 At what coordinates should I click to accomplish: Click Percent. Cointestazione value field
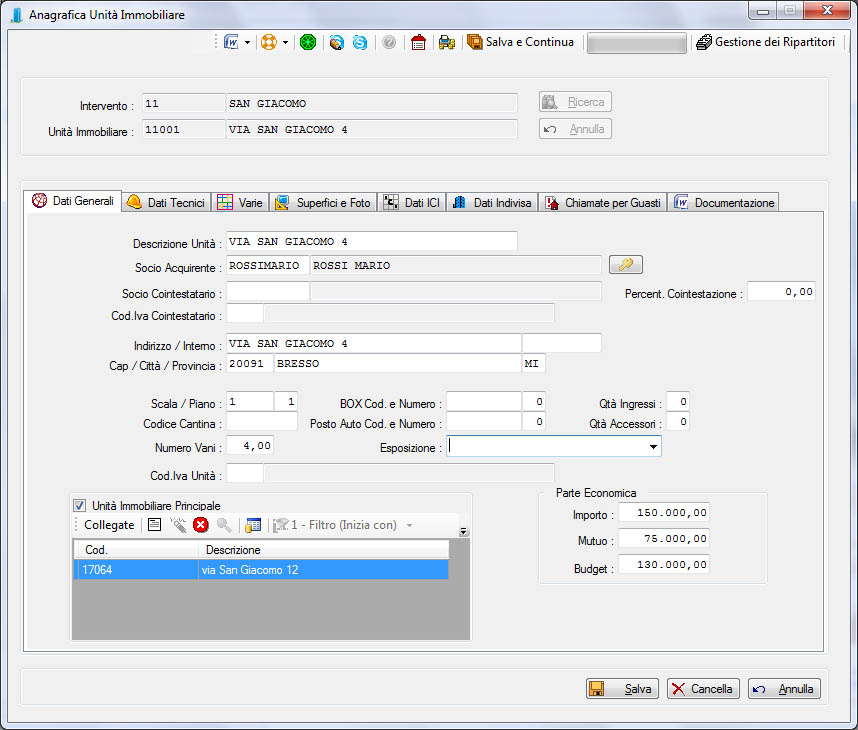pos(781,292)
